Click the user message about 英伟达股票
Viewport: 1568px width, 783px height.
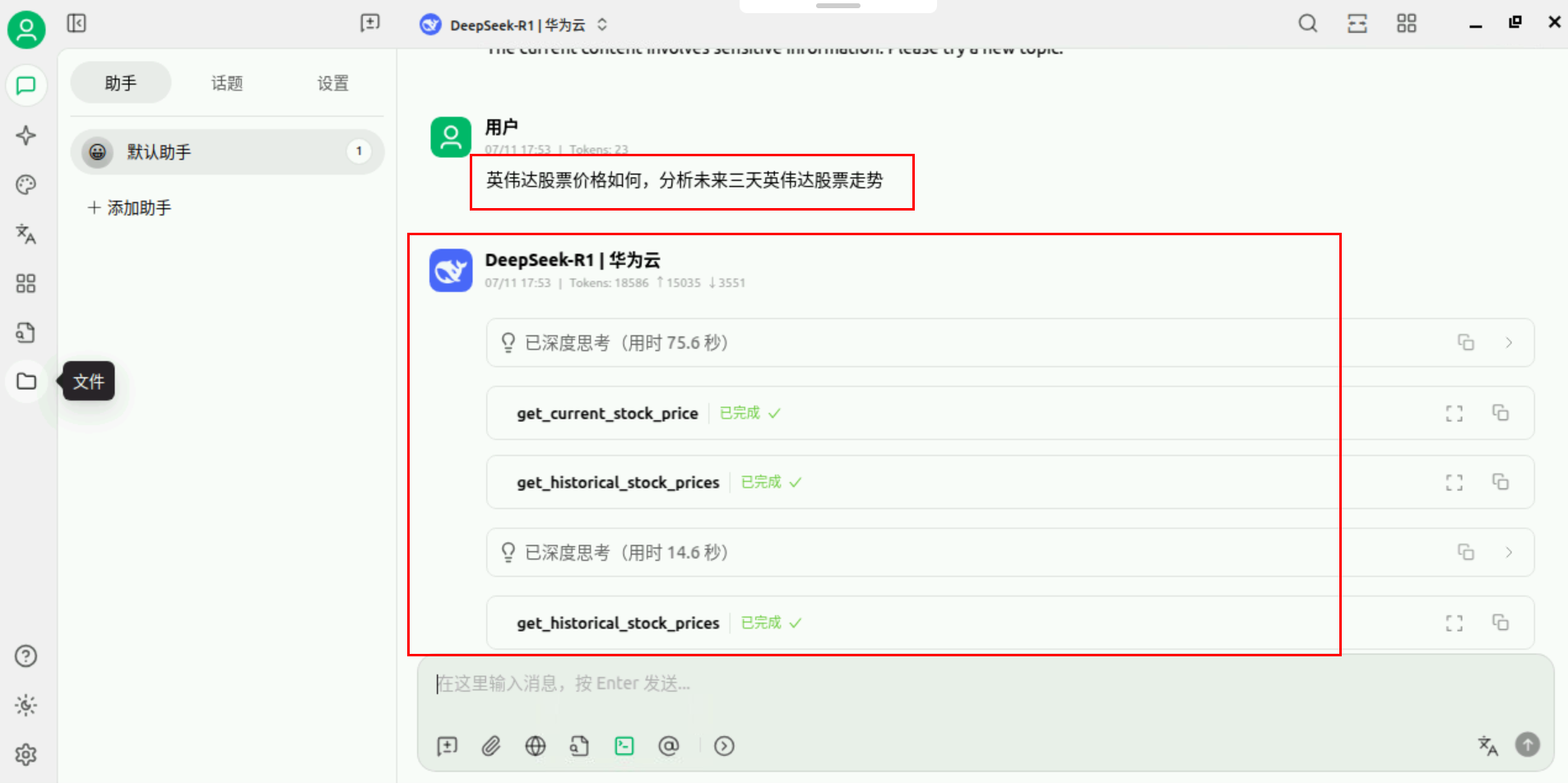tap(684, 180)
